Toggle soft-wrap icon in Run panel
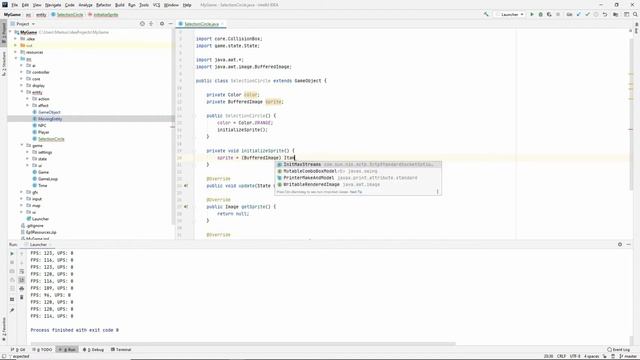 point(22,271)
